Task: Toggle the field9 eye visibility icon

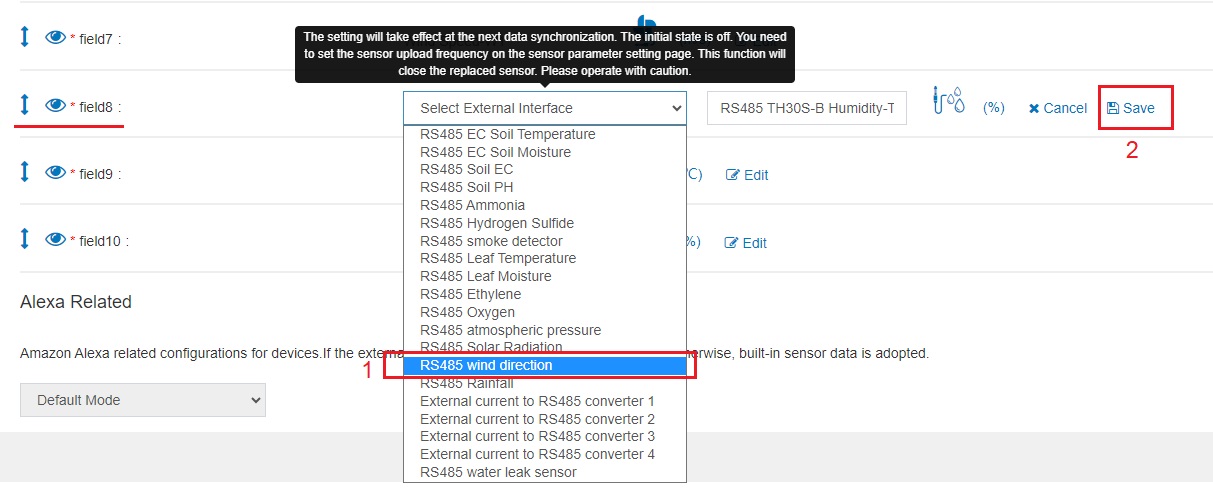Action: point(55,172)
